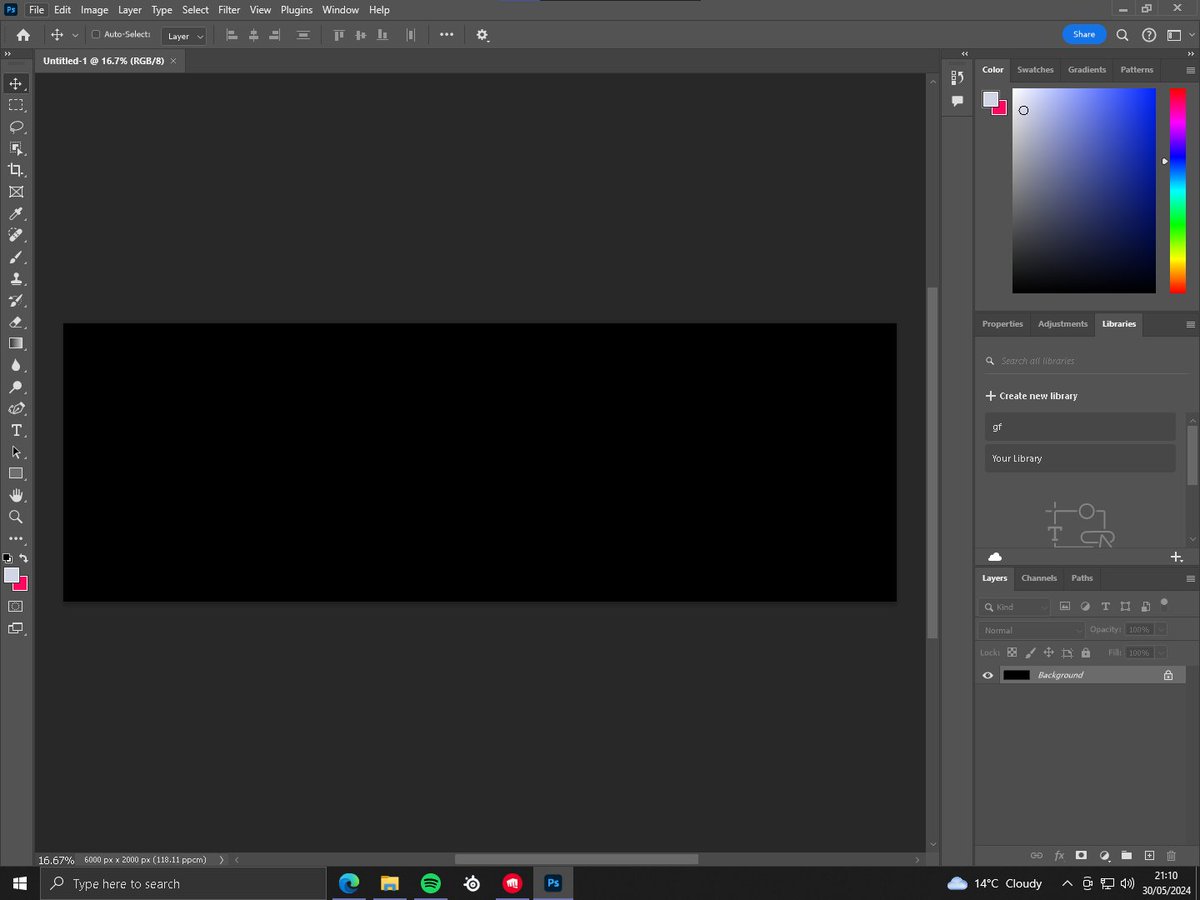Select the Hand tool
Image resolution: width=1200 pixels, height=900 pixels.
coord(16,495)
